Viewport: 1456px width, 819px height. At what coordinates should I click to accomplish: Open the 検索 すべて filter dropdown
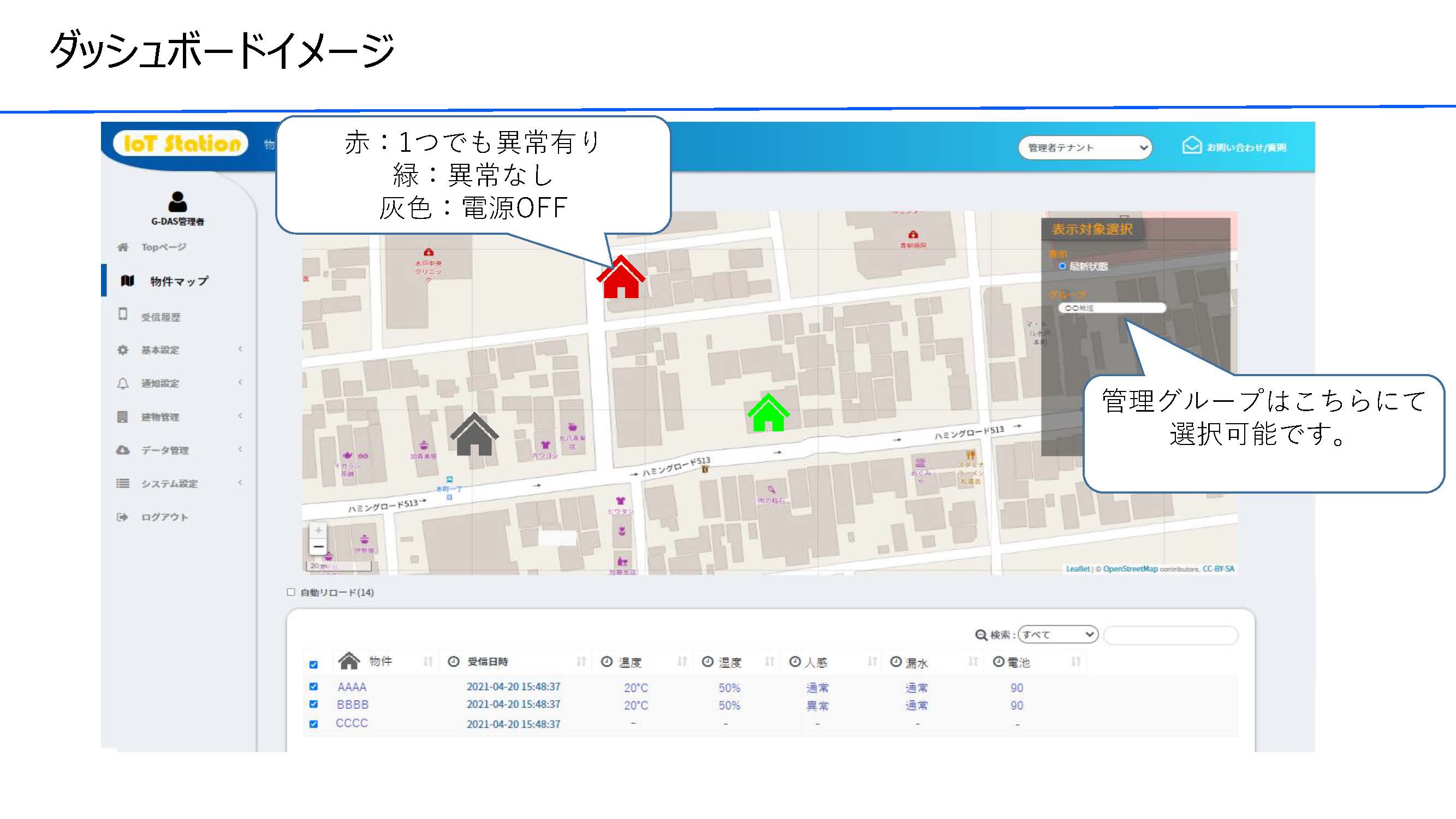[1057, 635]
